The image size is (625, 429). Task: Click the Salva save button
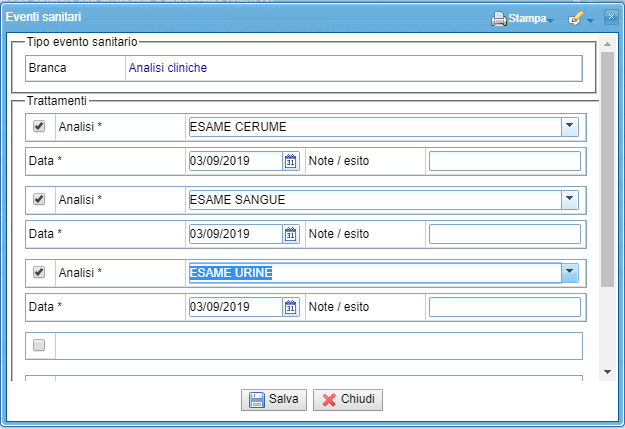pyautogui.click(x=274, y=399)
